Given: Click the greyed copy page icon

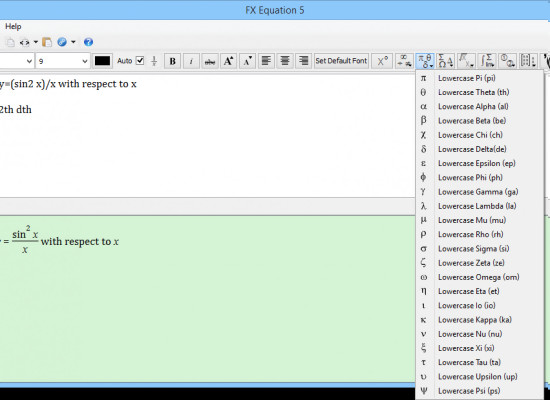Looking at the screenshot, I should (11, 42).
